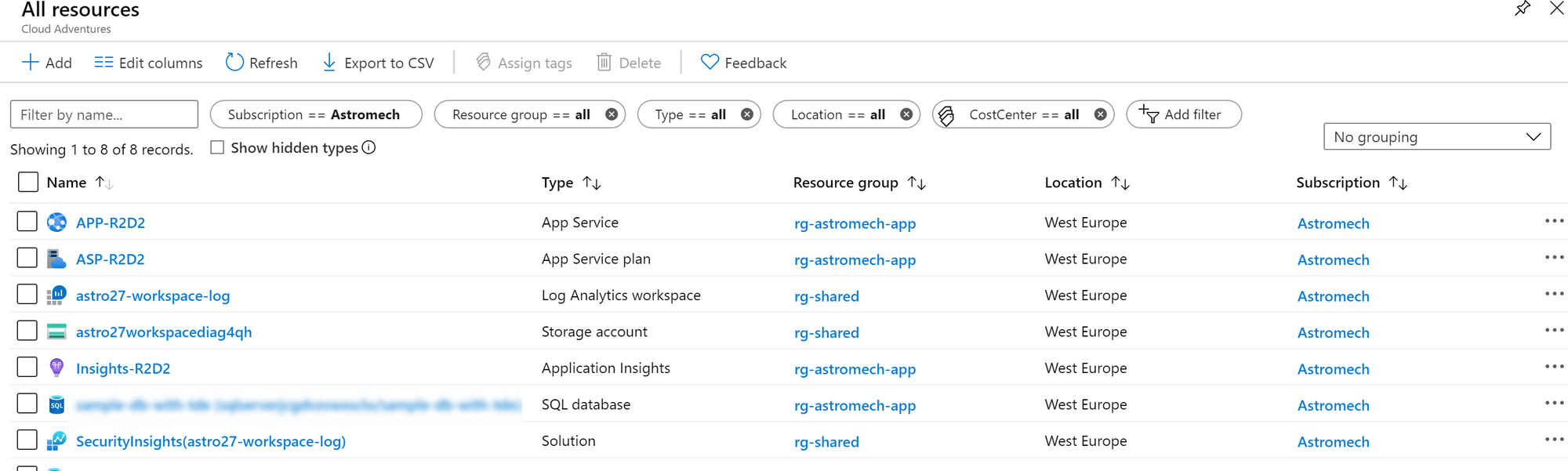The height and width of the screenshot is (471, 1568).
Task: Sort by Location column arrows
Action: (1120, 183)
